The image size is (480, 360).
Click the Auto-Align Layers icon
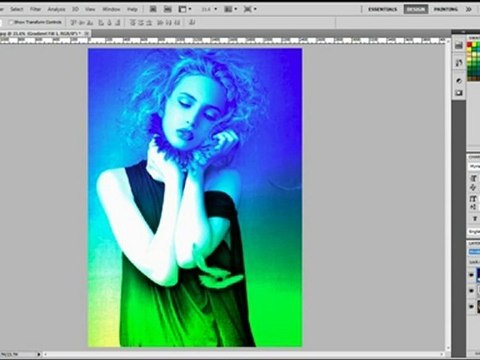[192, 22]
